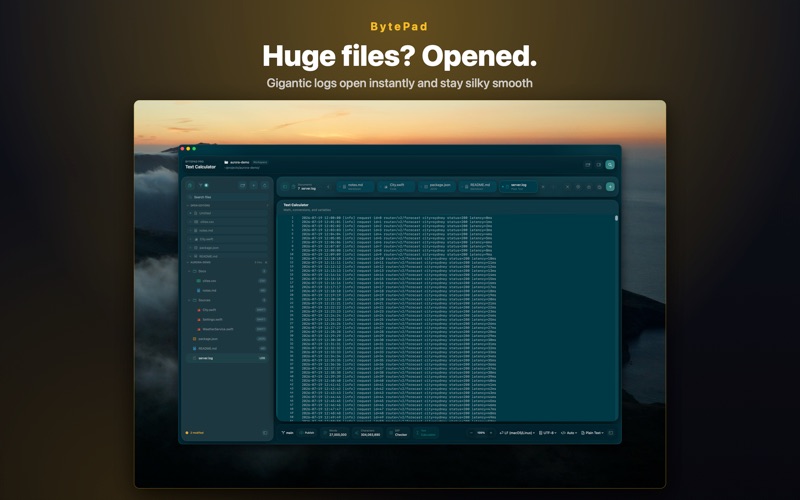Select notes.md under Docs folder
The width and height of the screenshot is (800, 500).
(x=228, y=290)
